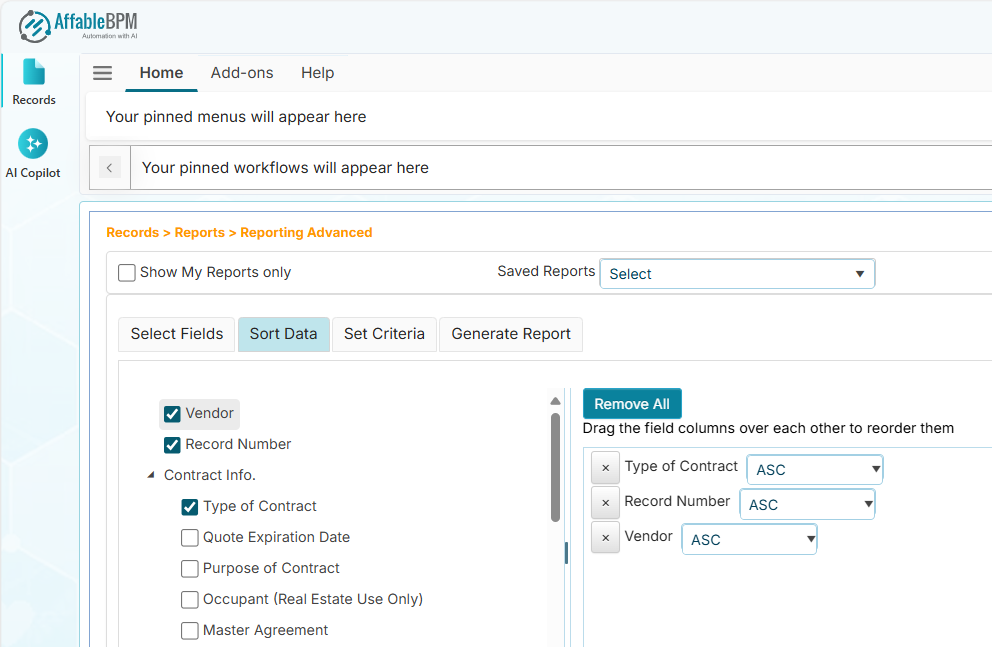Remove Vendor from sort list

tap(605, 538)
